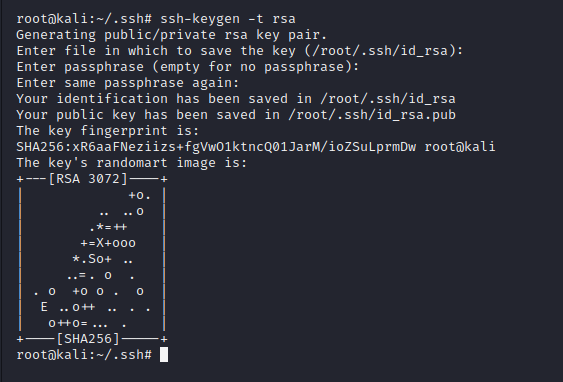This screenshot has width=563, height=382.
Task: Click 'The key's randomart image is:' line
Action: (132, 163)
